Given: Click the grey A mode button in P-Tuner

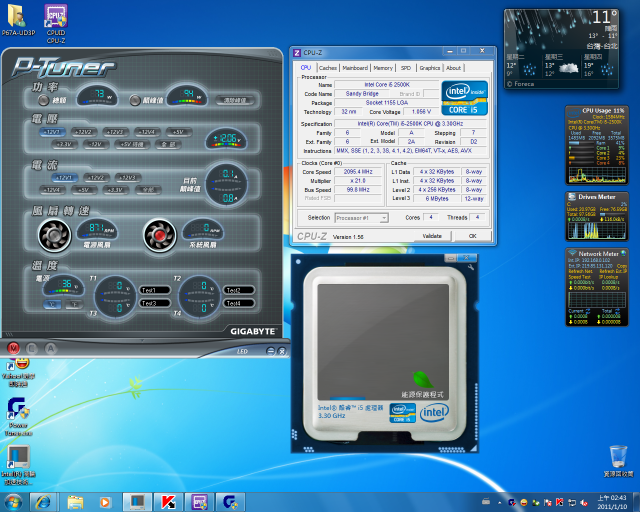Looking at the screenshot, I should click(x=51, y=348).
